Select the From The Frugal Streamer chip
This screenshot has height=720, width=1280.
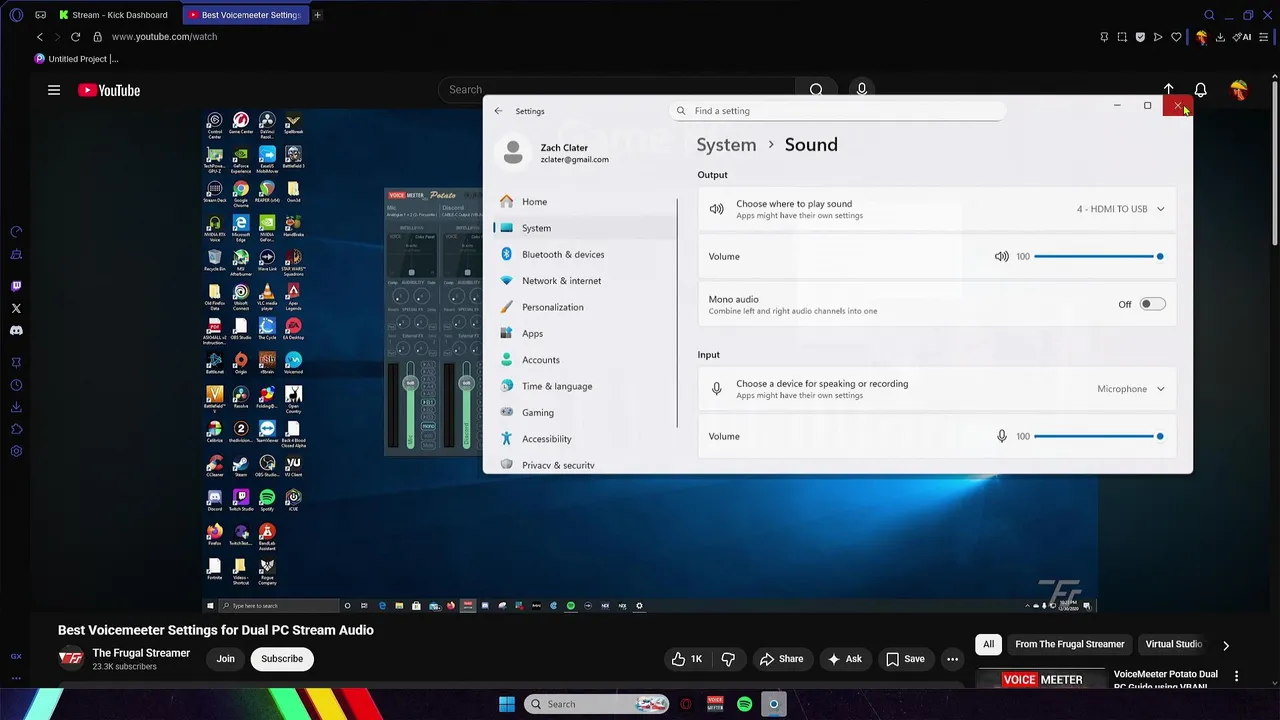pos(1070,645)
